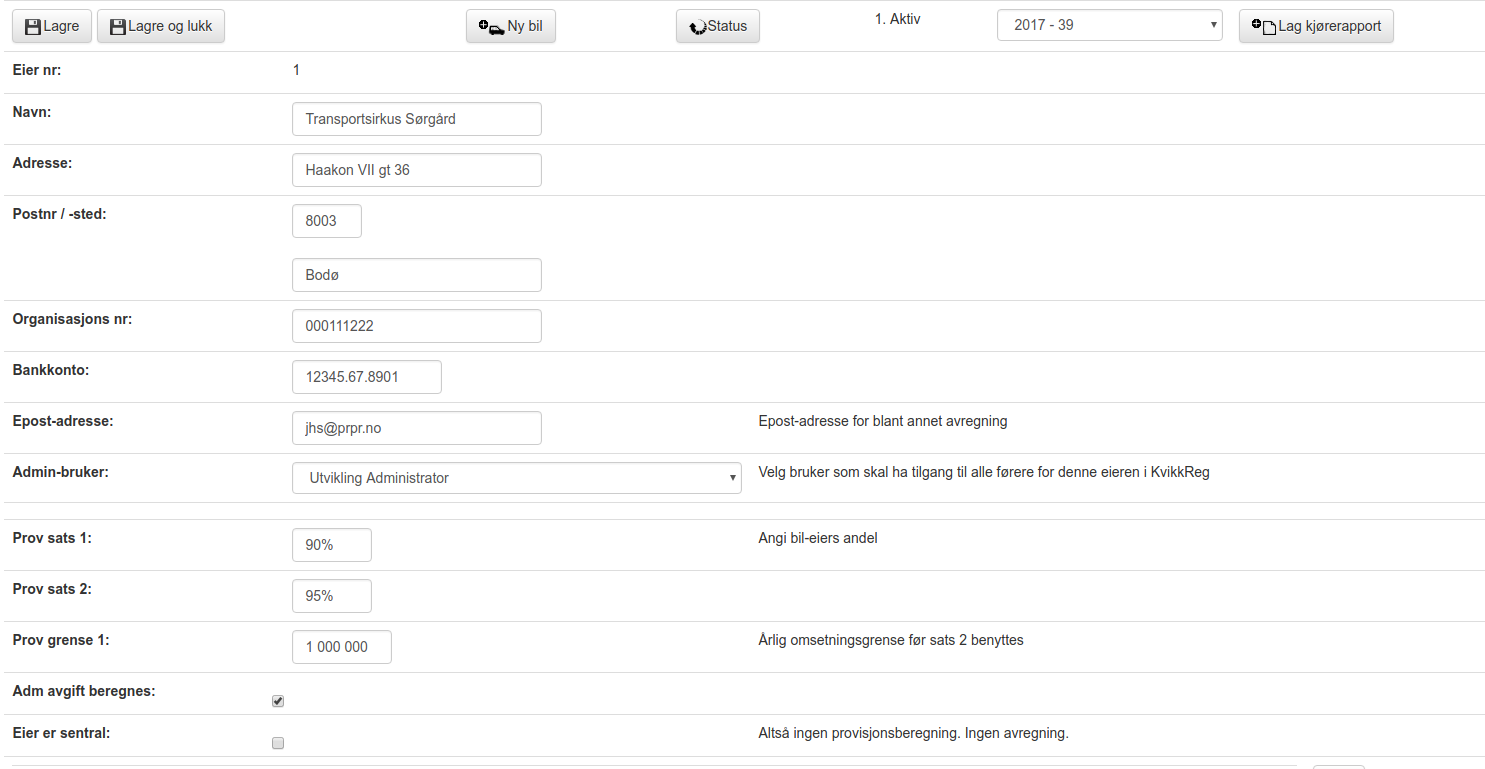The width and height of the screenshot is (1485, 769).
Task: Click the 'Angi bil-eiers andel' hint text
Action: [818, 538]
